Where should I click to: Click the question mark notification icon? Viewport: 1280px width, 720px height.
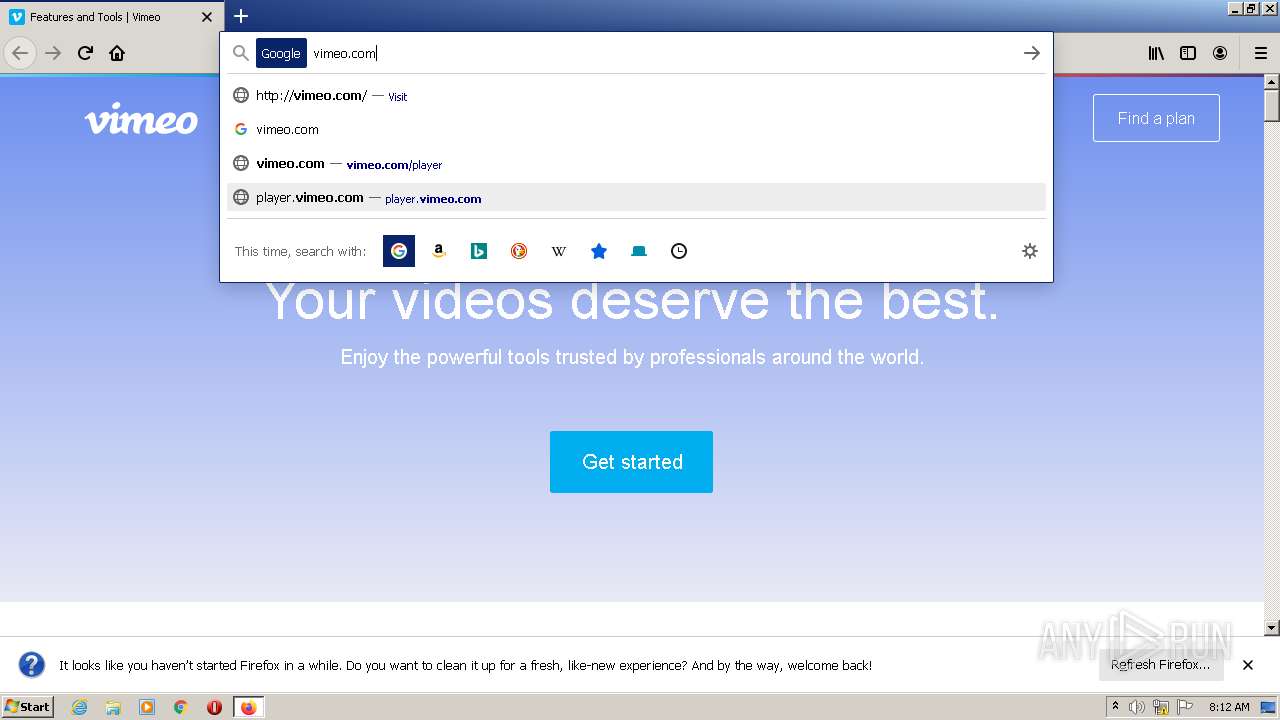click(32, 665)
